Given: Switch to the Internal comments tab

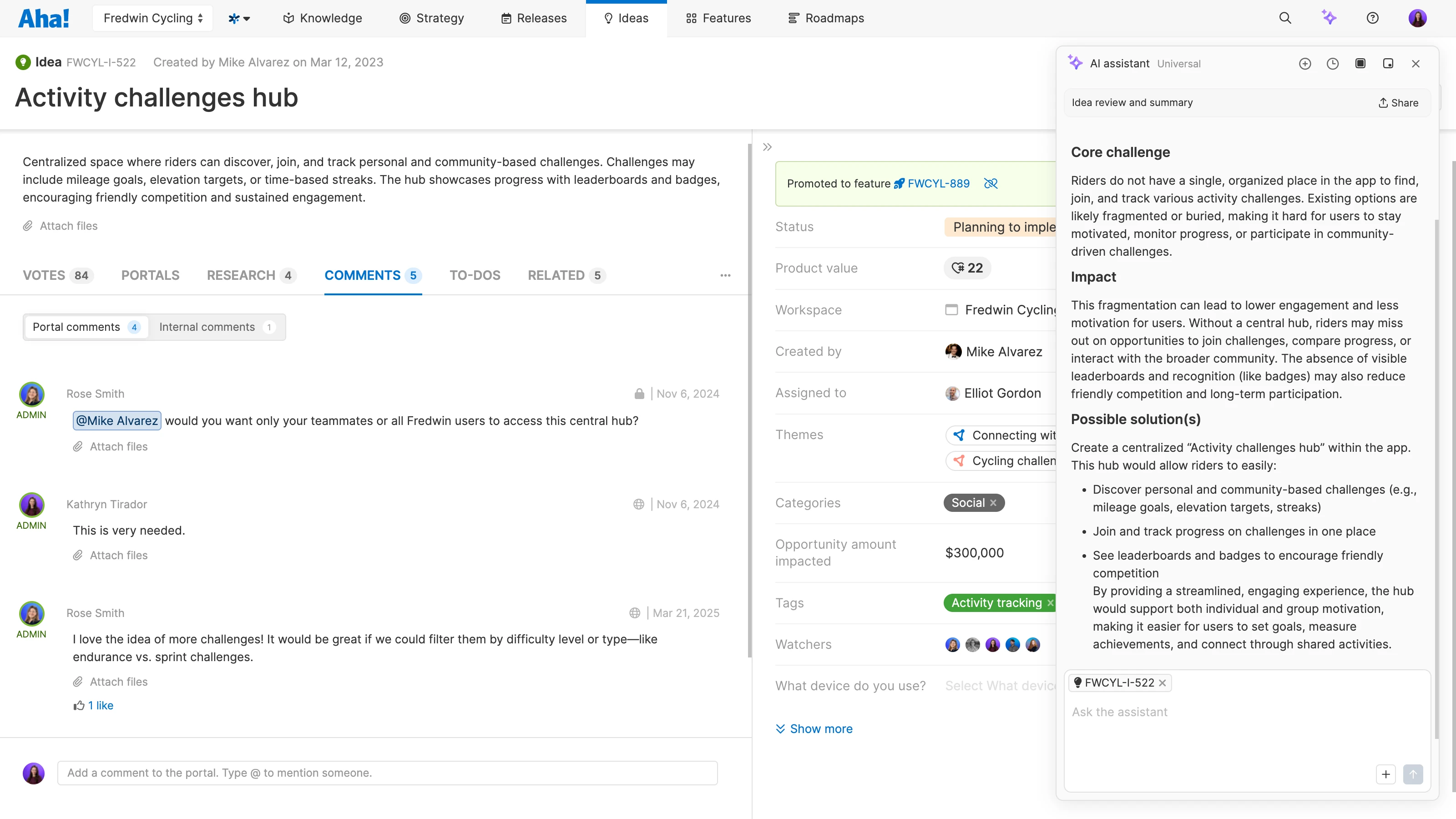Looking at the screenshot, I should 207,327.
